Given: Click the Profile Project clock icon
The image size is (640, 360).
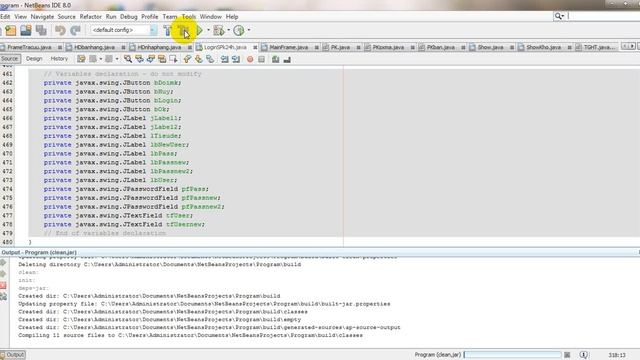Looking at the screenshot, I should (239, 30).
